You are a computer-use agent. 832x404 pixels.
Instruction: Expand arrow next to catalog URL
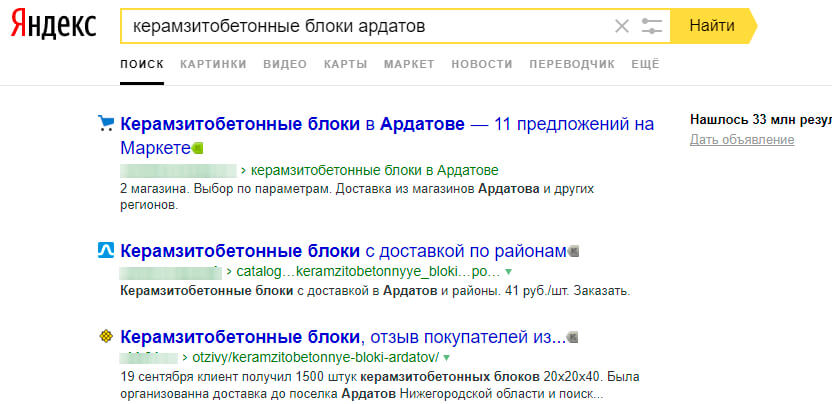click(508, 272)
